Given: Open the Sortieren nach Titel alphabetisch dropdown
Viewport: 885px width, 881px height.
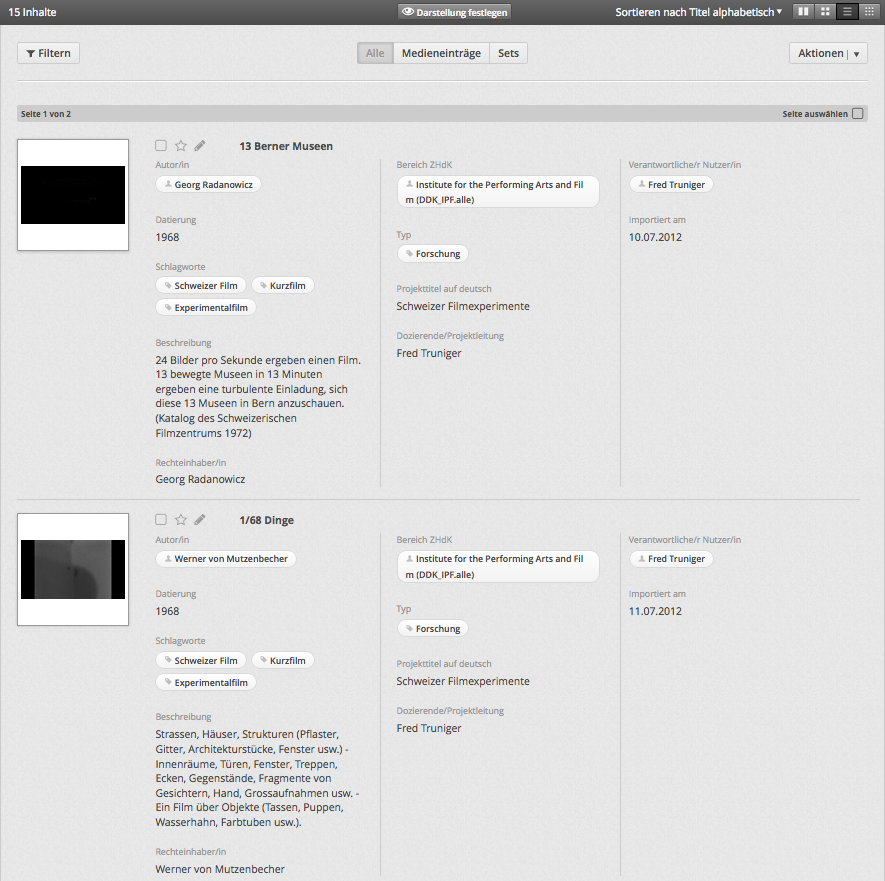Looking at the screenshot, I should pos(698,12).
